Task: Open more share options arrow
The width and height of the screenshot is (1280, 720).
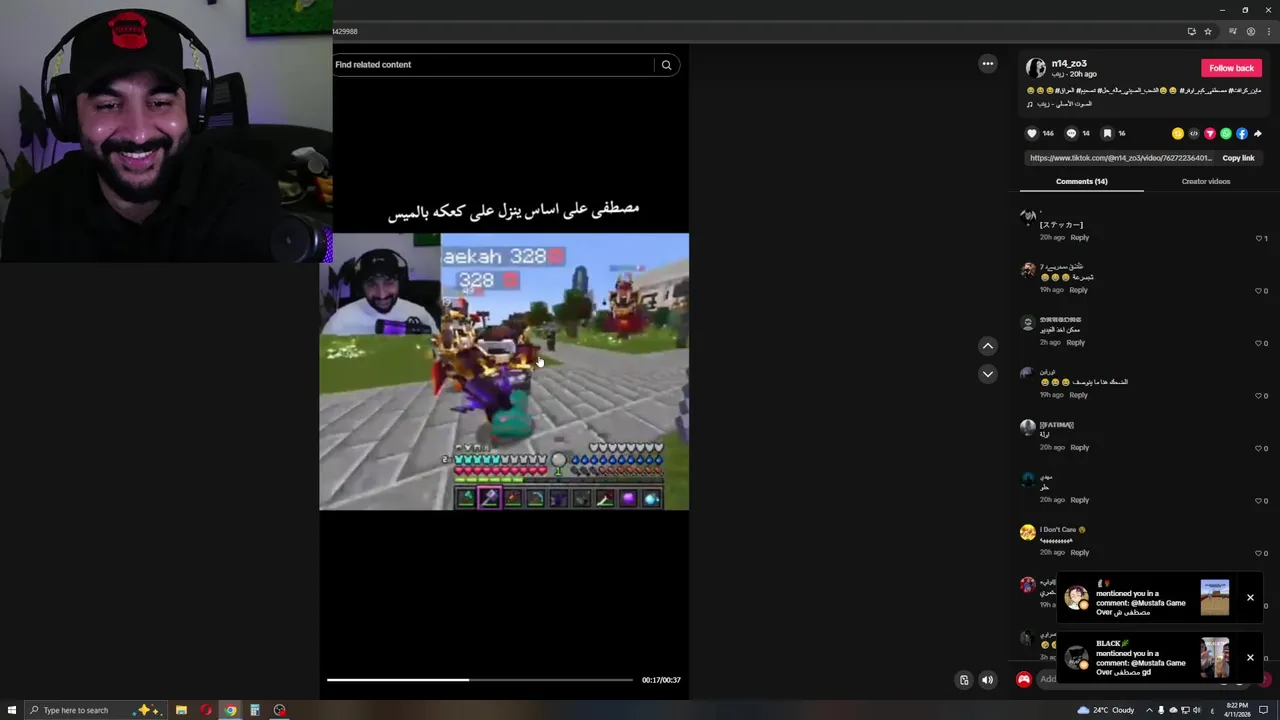Action: [1257, 133]
